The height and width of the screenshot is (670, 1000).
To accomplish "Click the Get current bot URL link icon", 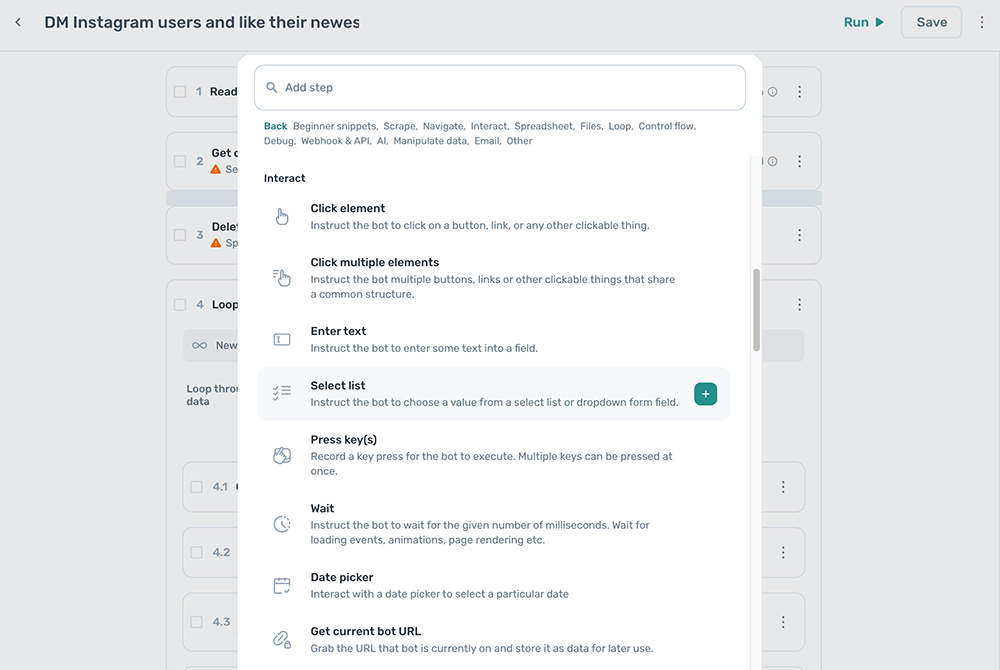I will 281,637.
